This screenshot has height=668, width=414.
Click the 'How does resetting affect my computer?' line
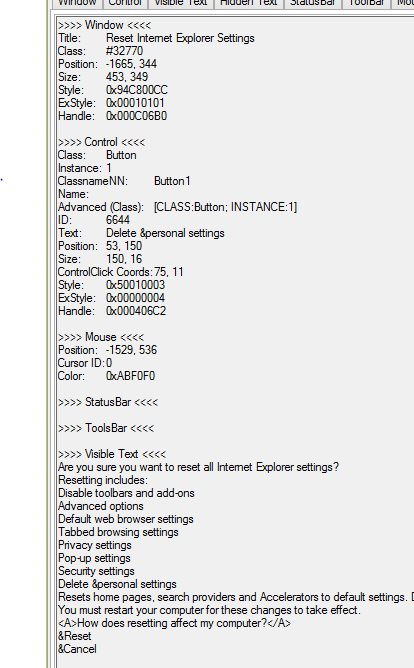point(174,623)
